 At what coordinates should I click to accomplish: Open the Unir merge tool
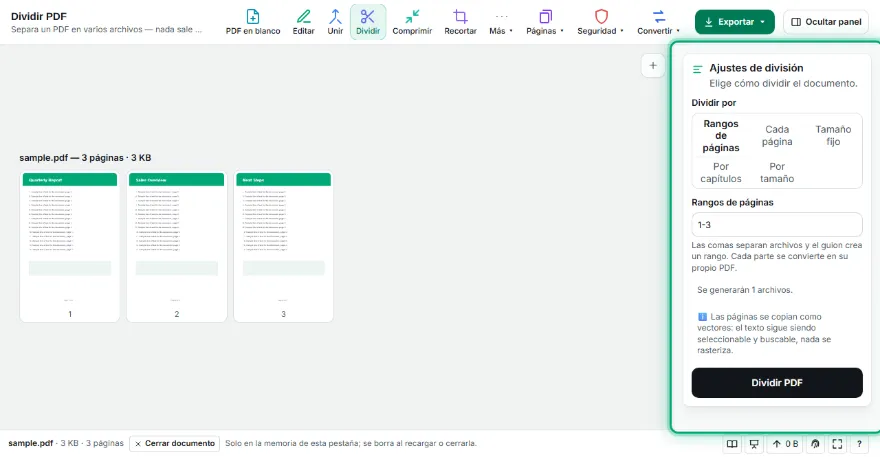tap(335, 22)
